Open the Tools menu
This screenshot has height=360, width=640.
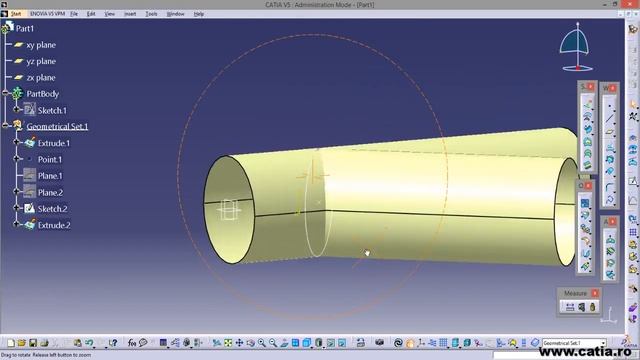pyautogui.click(x=151, y=14)
